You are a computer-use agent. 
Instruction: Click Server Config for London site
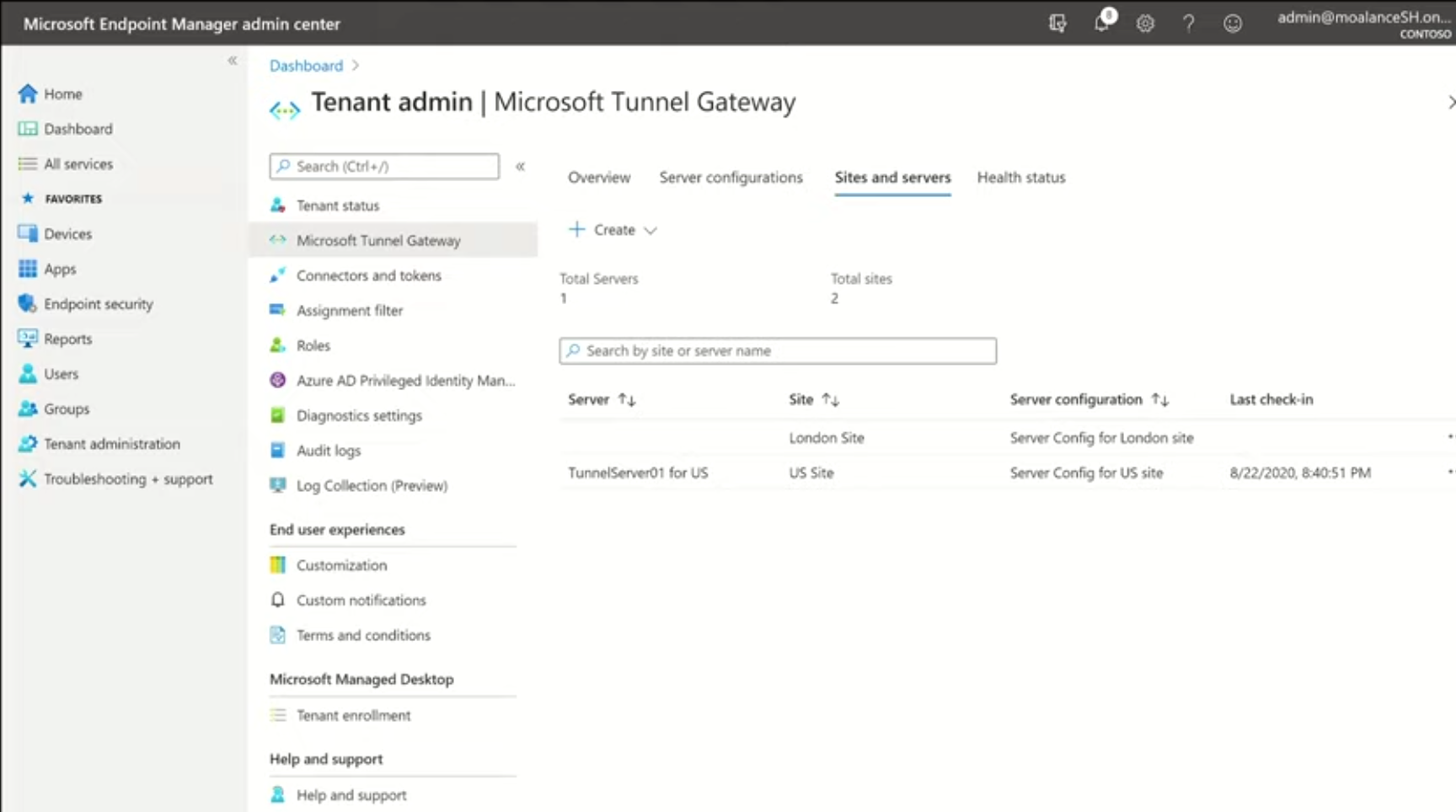tap(1102, 437)
